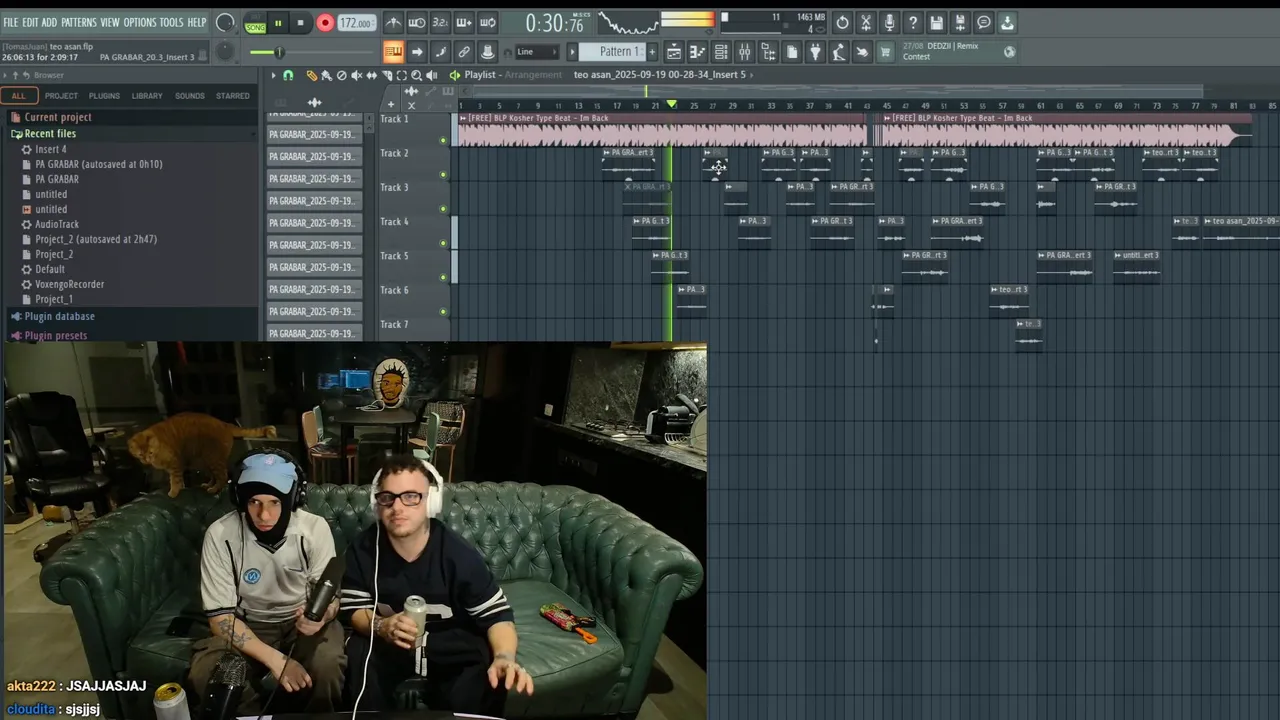Viewport: 1280px width, 720px height.
Task: Open the plugin picker plug icon
Action: point(816,52)
